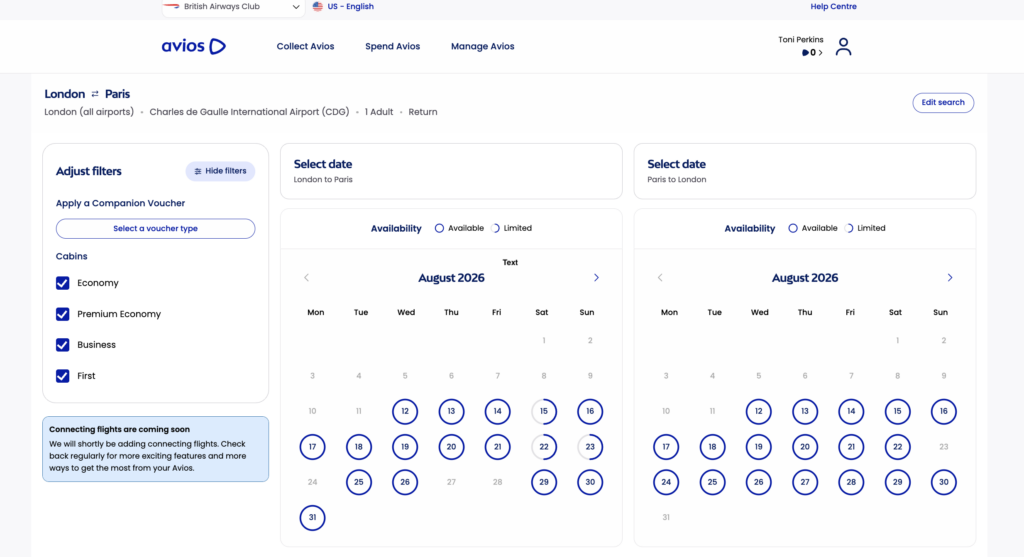
Task: Click the Help Centre link
Action: pyautogui.click(x=833, y=7)
